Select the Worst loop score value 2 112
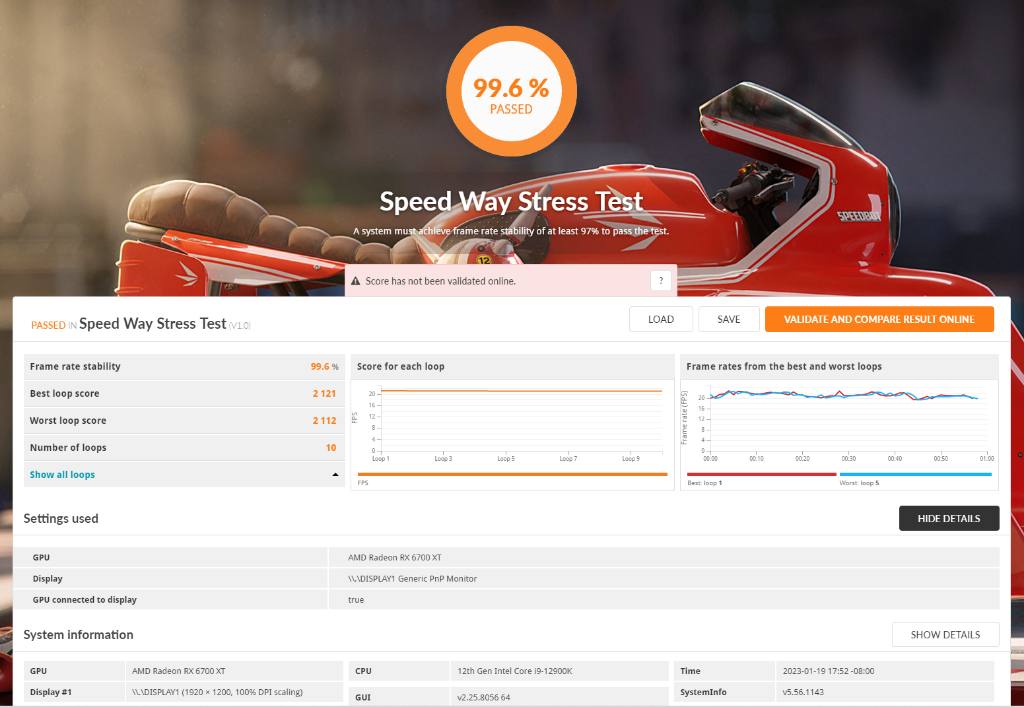This screenshot has height=707, width=1024. pyautogui.click(x=325, y=420)
